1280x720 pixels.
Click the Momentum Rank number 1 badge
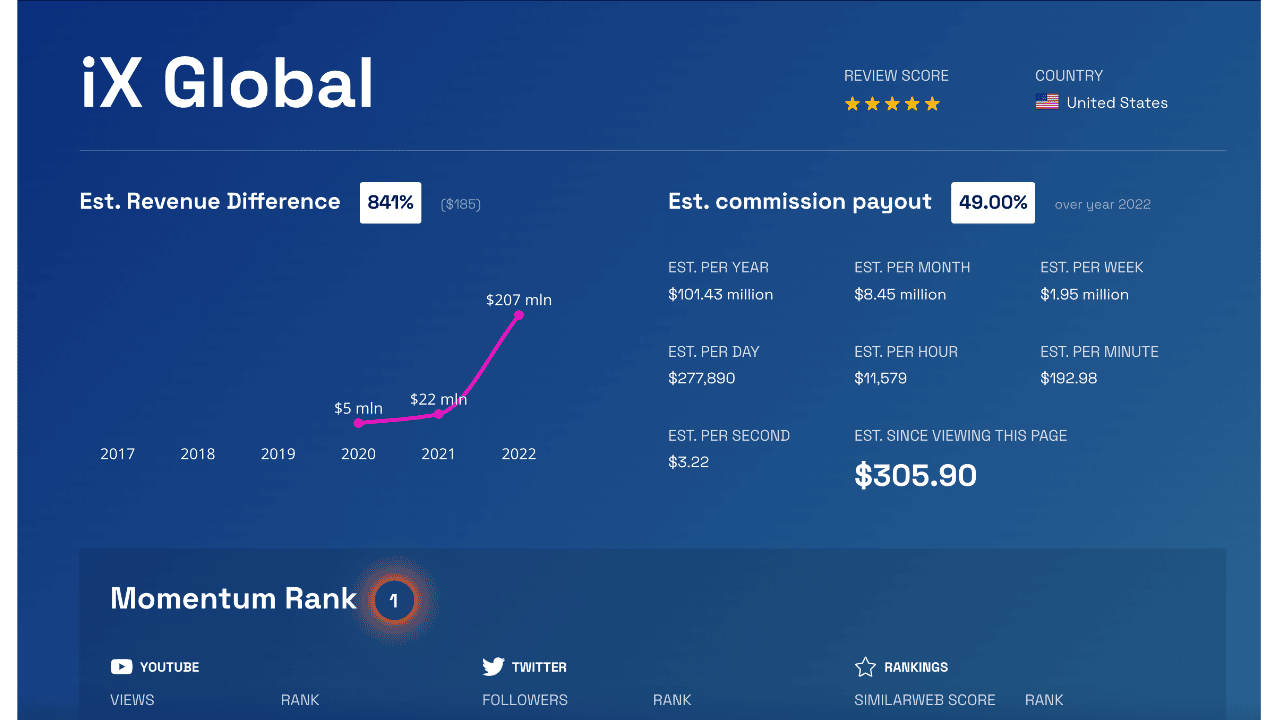point(394,601)
